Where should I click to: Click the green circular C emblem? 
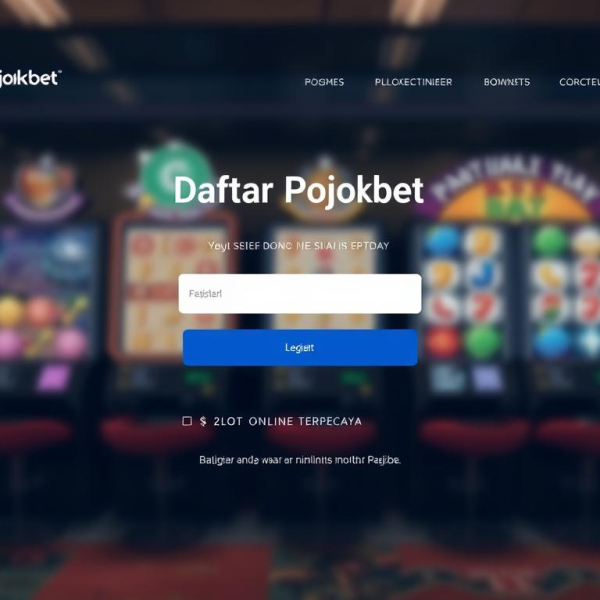174,175
